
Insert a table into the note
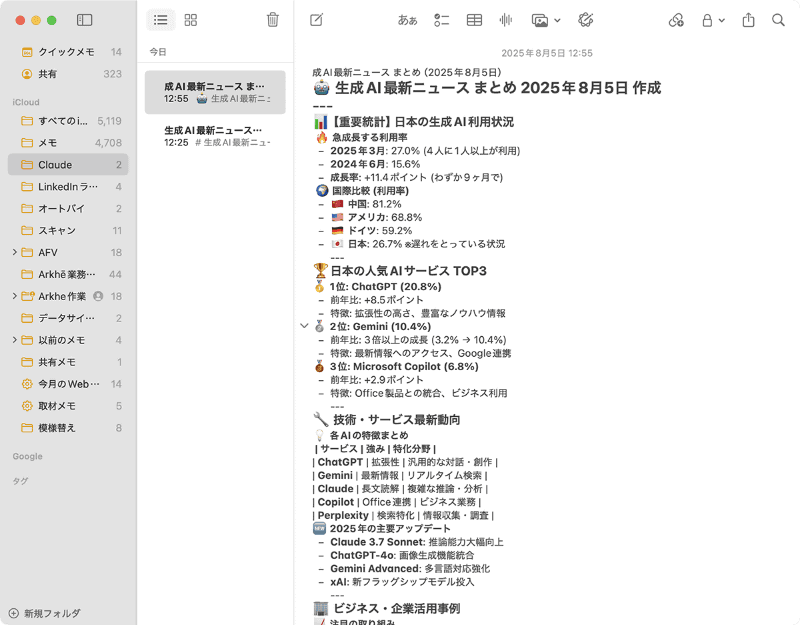coord(474,20)
